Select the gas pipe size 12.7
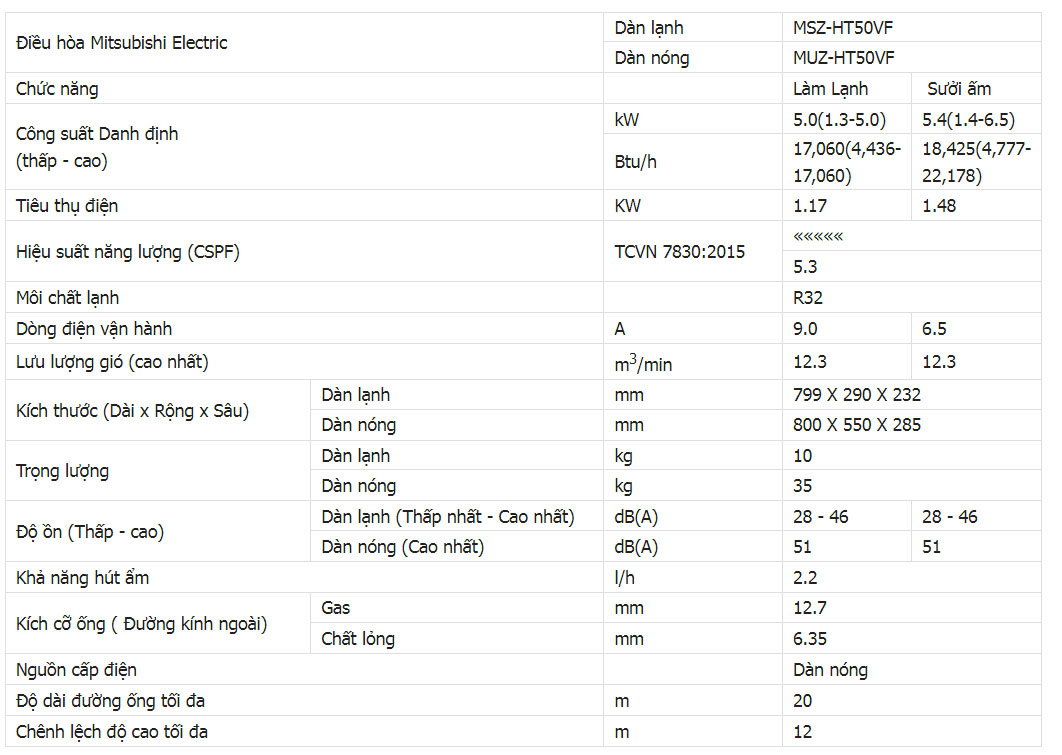Viewport: 1062px width, 755px height. click(x=810, y=608)
